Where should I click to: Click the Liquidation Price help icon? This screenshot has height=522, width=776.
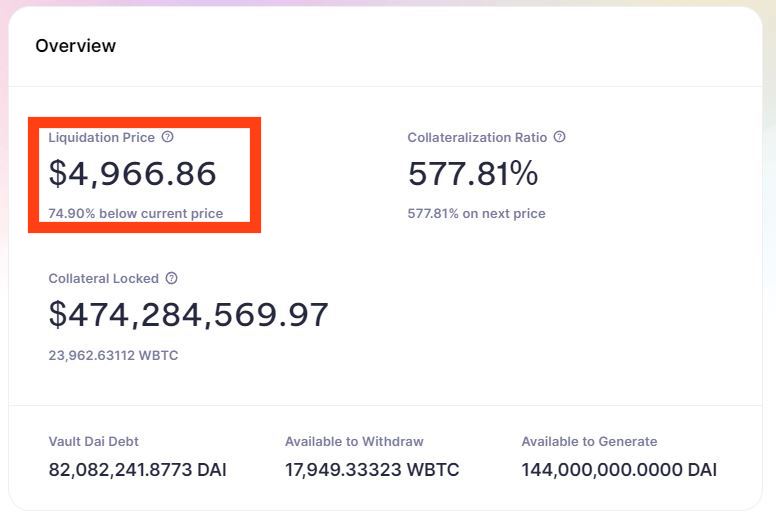(168, 137)
